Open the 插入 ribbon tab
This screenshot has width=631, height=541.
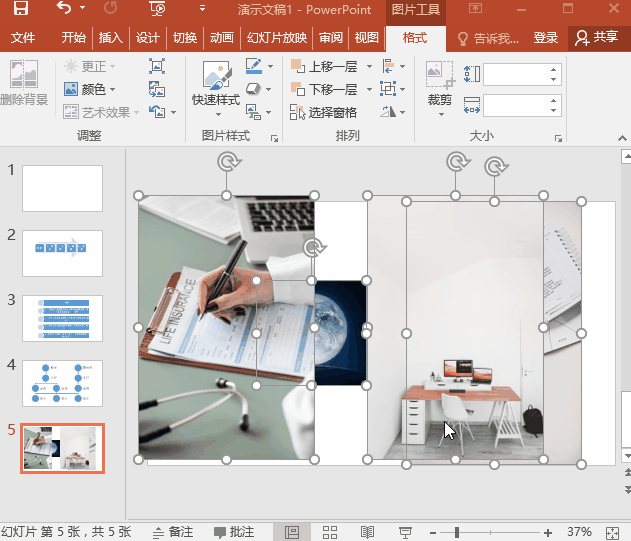tap(109, 38)
